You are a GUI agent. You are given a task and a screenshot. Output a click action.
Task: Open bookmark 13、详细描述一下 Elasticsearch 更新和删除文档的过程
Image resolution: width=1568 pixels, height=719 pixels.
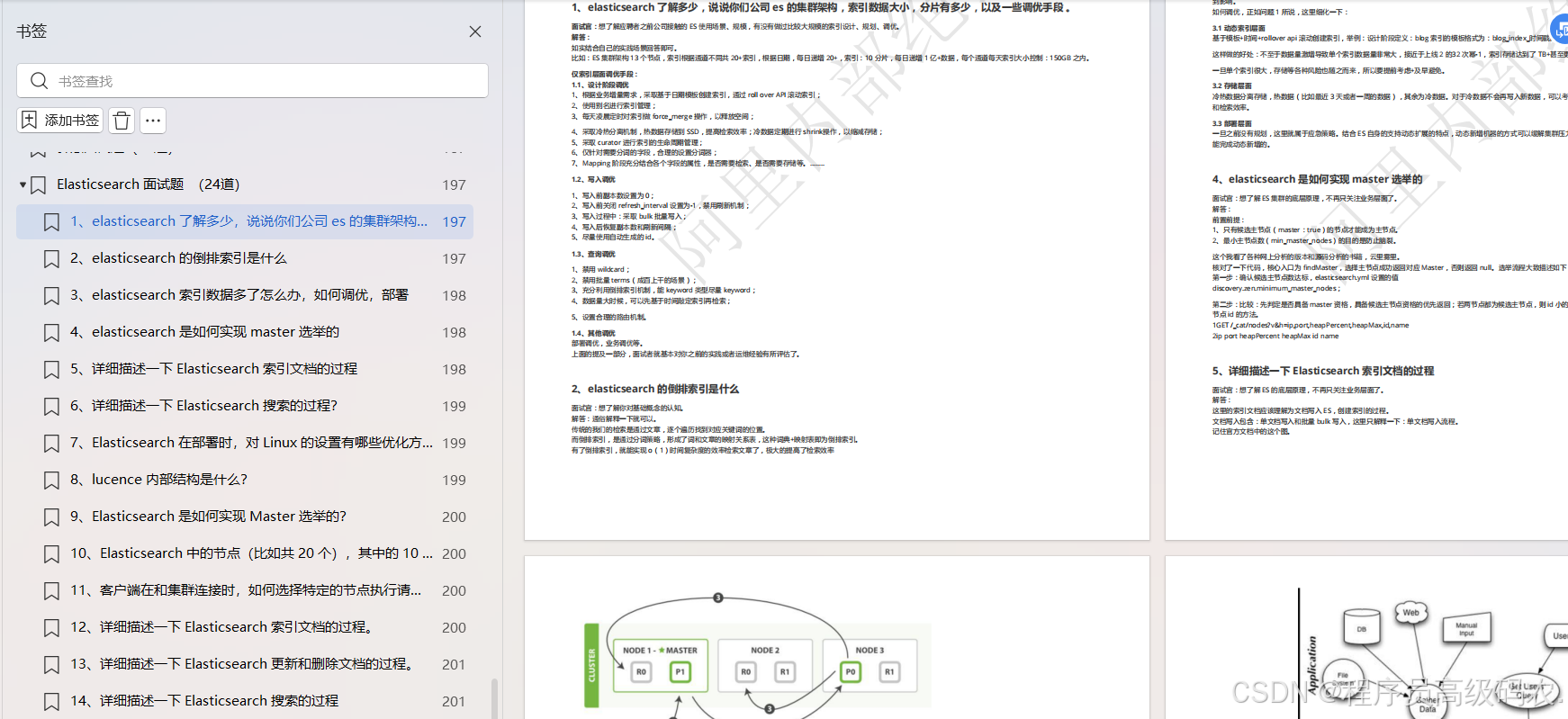tap(245, 664)
